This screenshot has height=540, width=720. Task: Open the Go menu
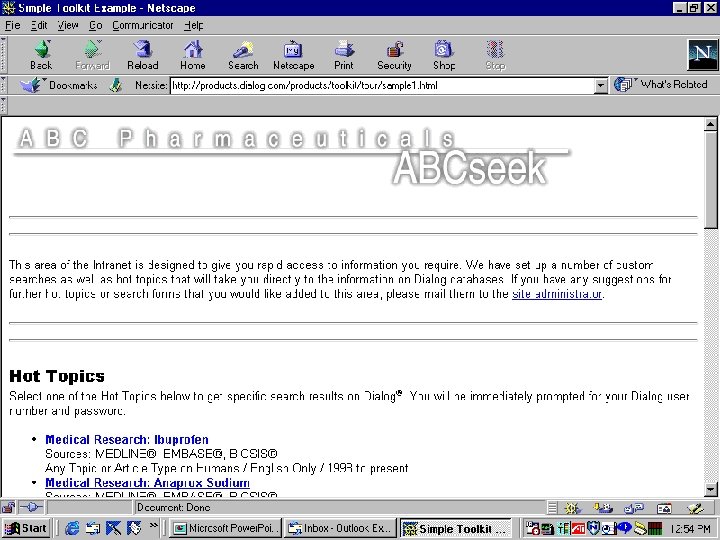[95, 25]
